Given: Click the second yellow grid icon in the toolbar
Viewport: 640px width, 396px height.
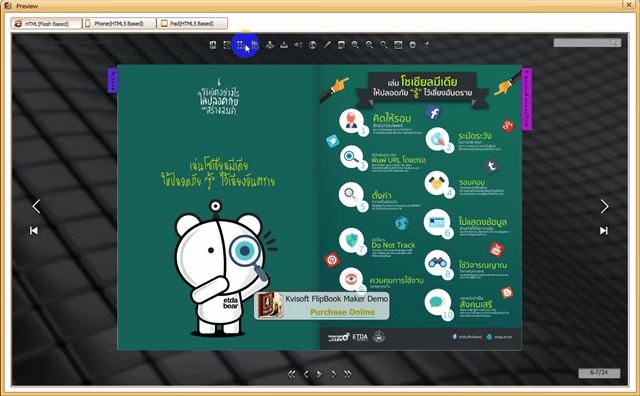Looking at the screenshot, I should [x=255, y=45].
